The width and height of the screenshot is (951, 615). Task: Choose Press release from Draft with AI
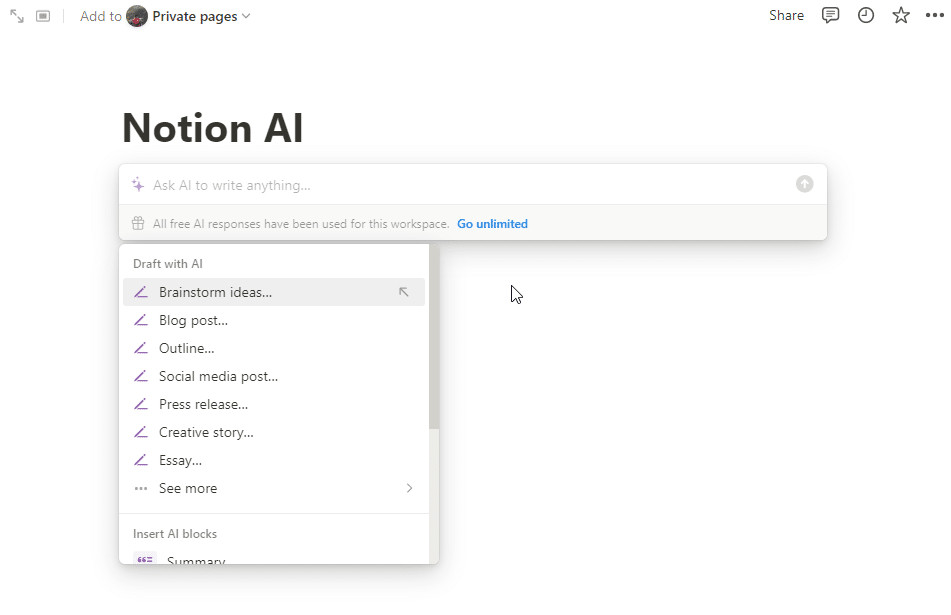[x=203, y=404]
